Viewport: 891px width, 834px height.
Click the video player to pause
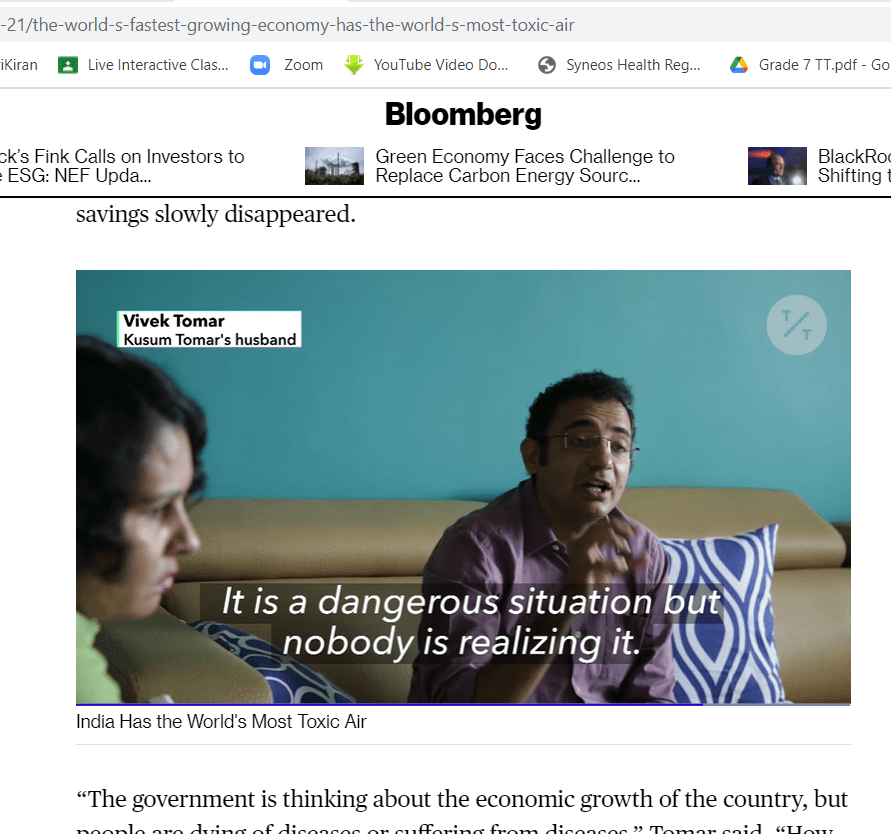pyautogui.click(x=463, y=487)
